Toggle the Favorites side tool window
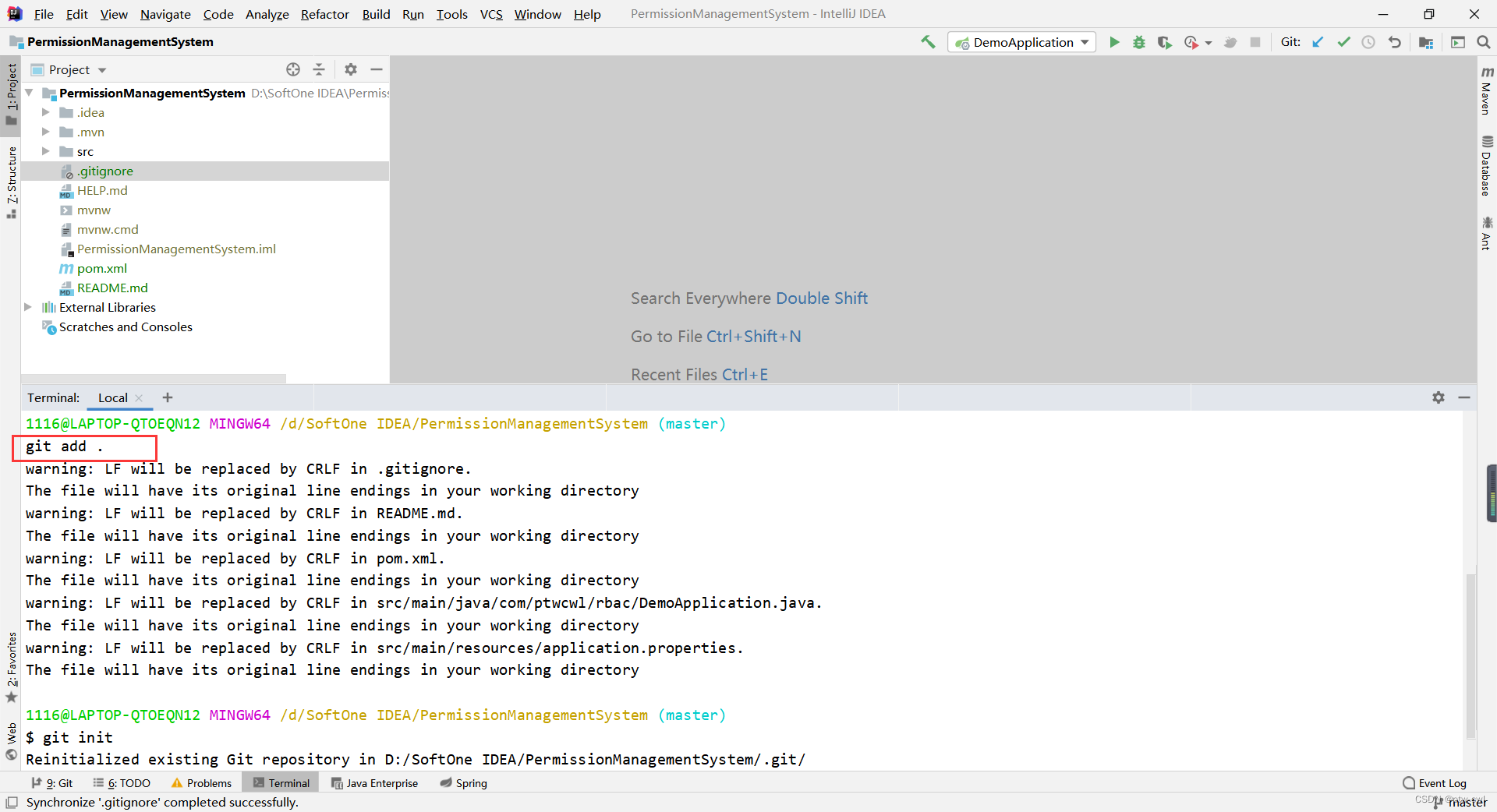This screenshot has height=812, width=1497. [12, 667]
